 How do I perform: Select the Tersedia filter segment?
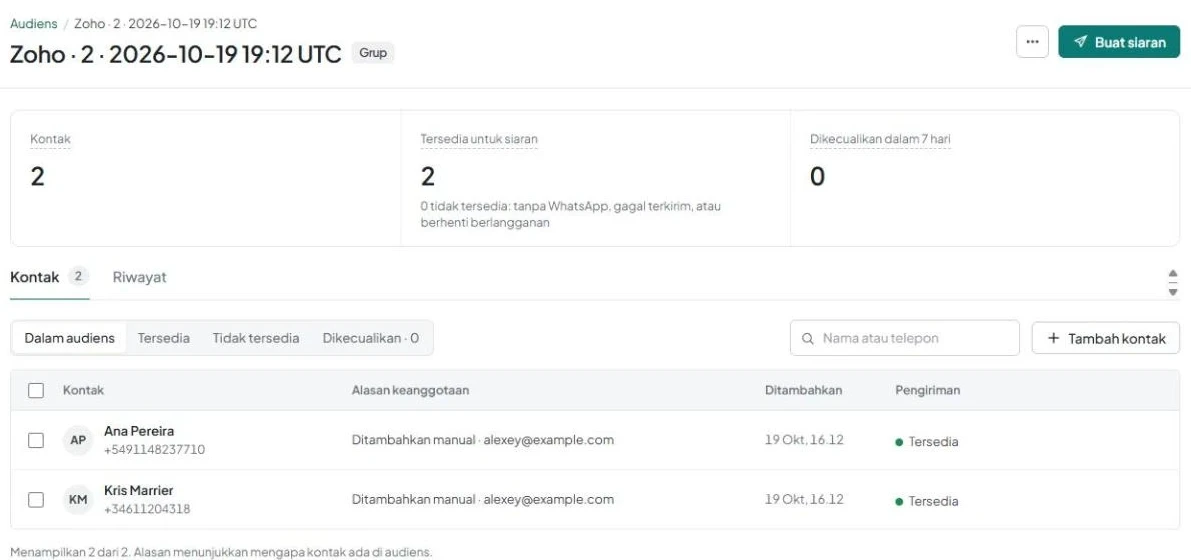coord(163,338)
